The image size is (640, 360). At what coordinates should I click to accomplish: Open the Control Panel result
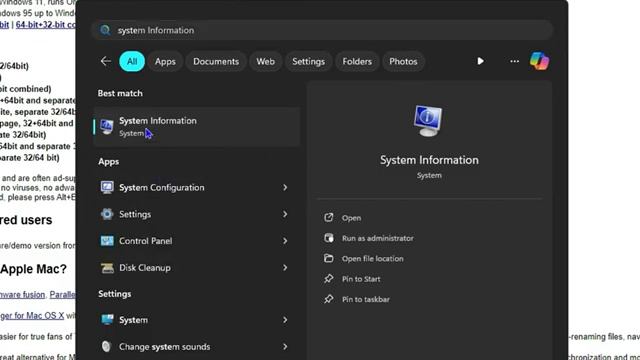pyautogui.click(x=197, y=241)
